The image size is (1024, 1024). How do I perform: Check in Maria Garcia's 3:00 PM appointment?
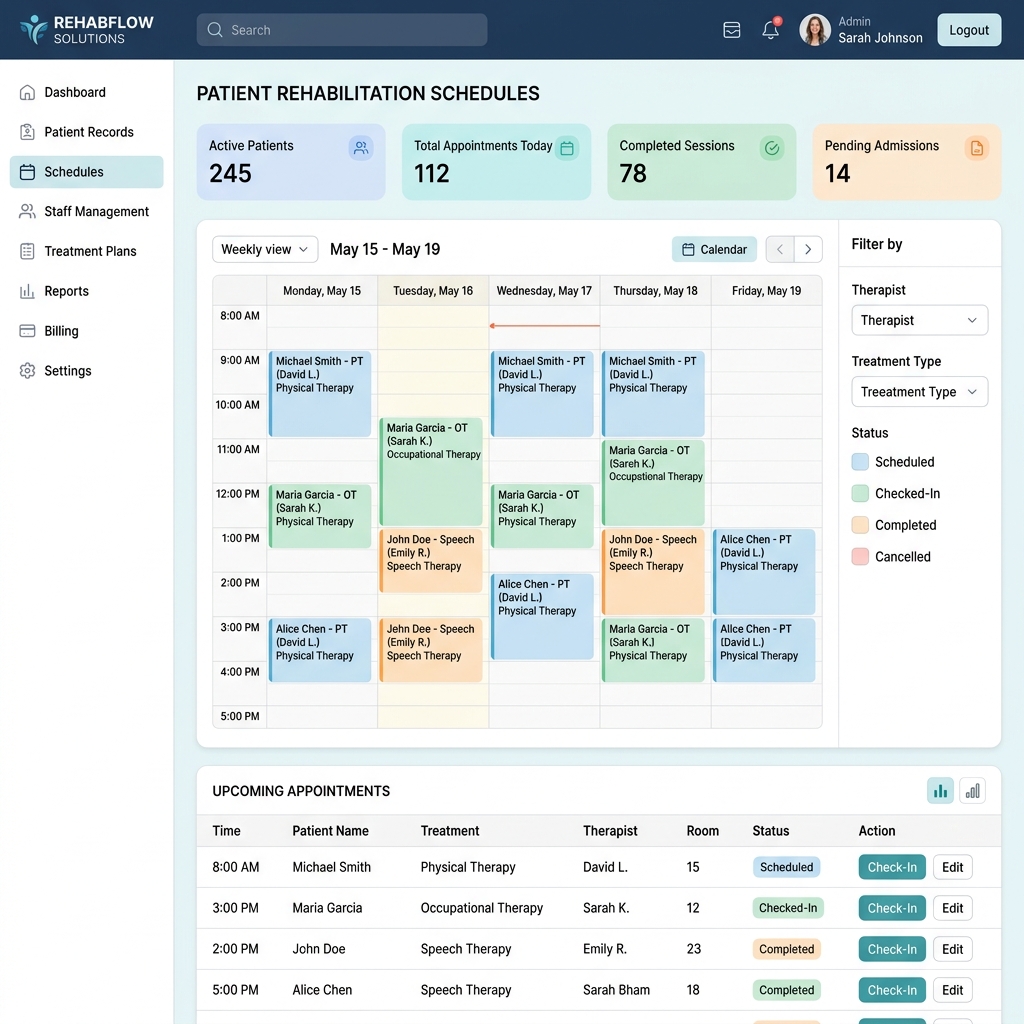click(x=891, y=908)
